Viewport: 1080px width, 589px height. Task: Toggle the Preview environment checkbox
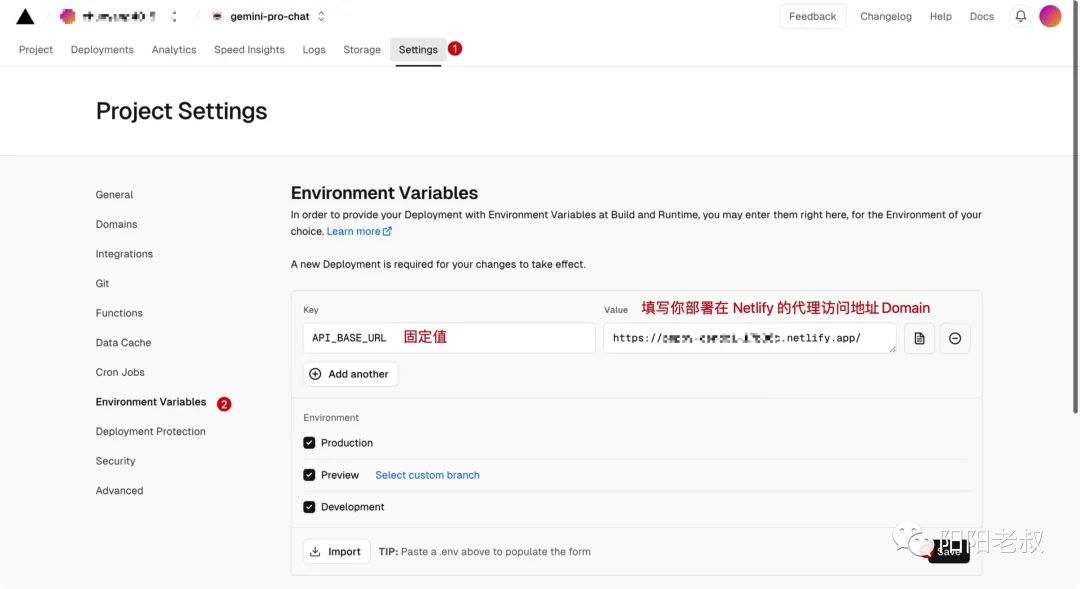309,475
